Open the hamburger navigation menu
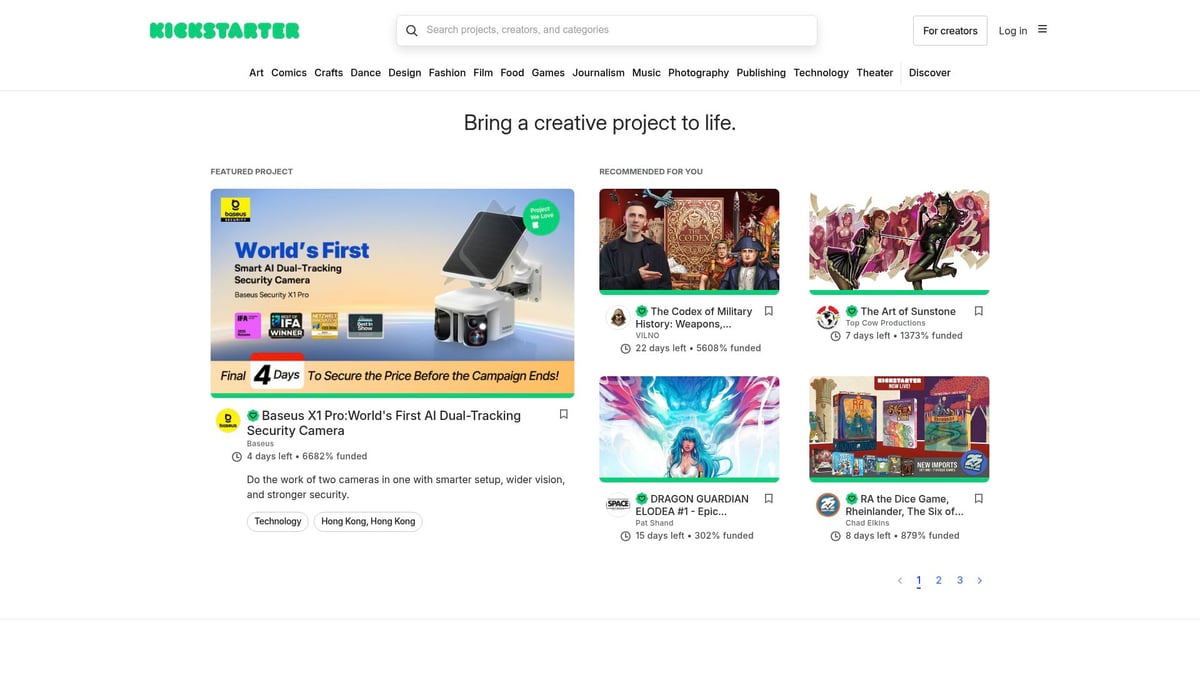1200x675 pixels. (1040, 29)
